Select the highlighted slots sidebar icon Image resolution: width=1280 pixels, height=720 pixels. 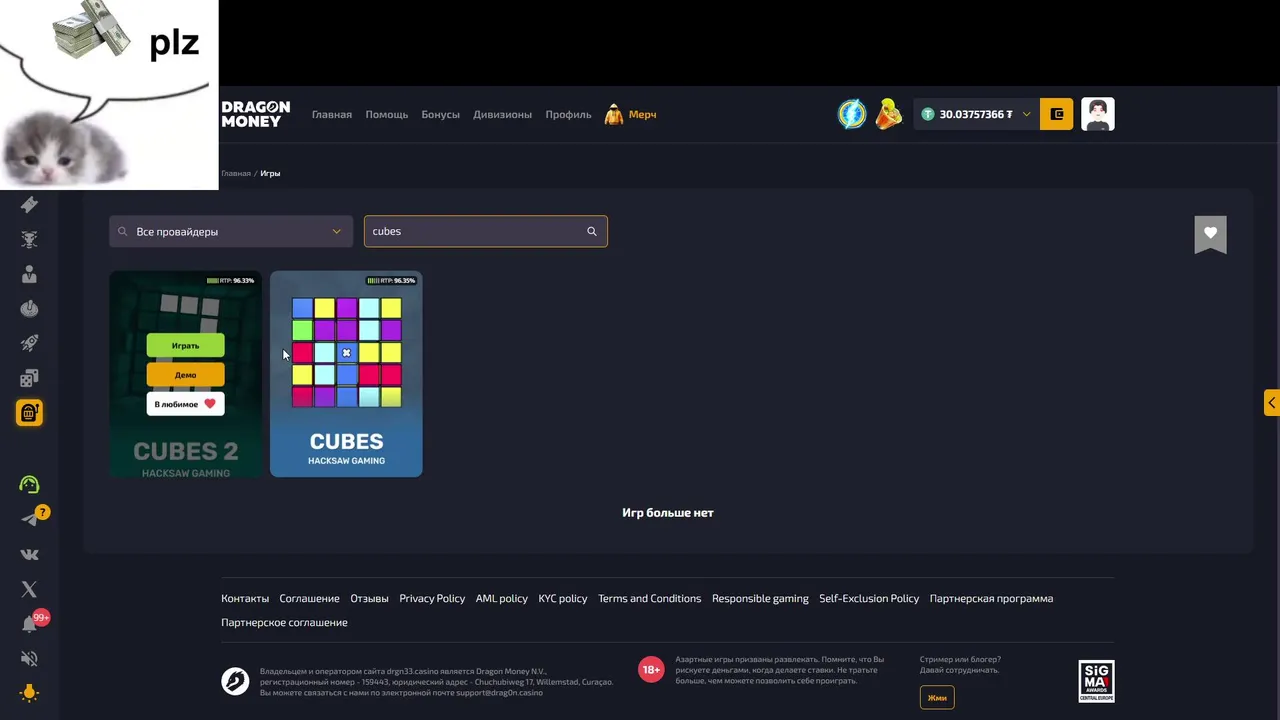[29, 412]
